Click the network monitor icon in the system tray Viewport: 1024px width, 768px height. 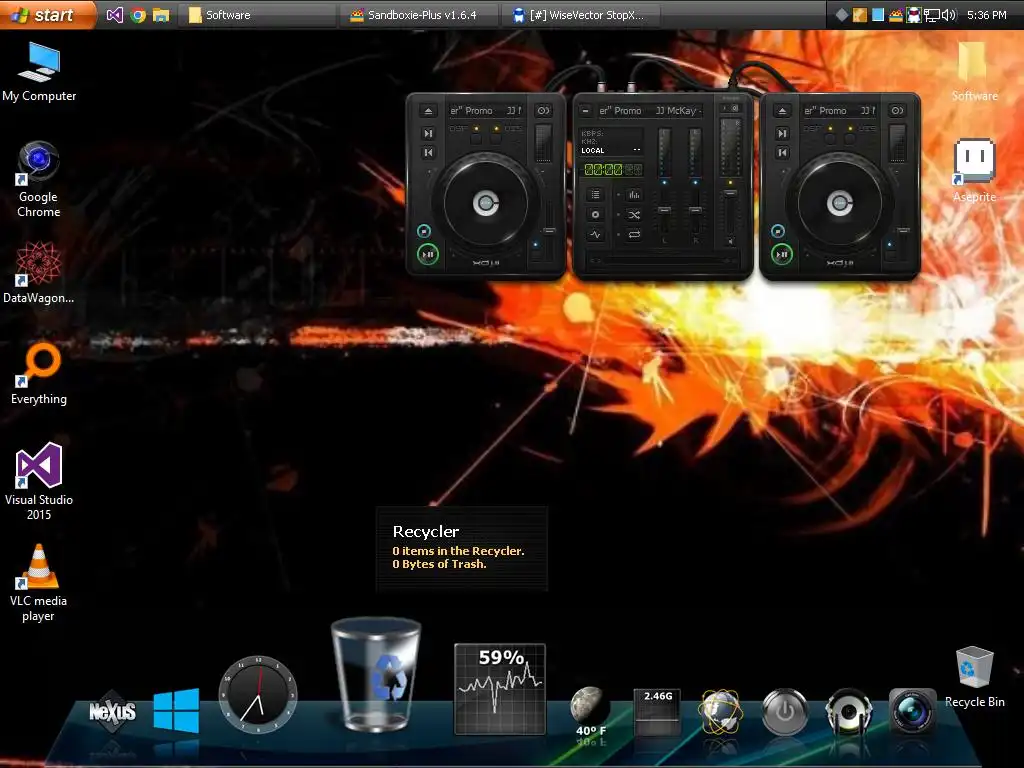pos(931,14)
